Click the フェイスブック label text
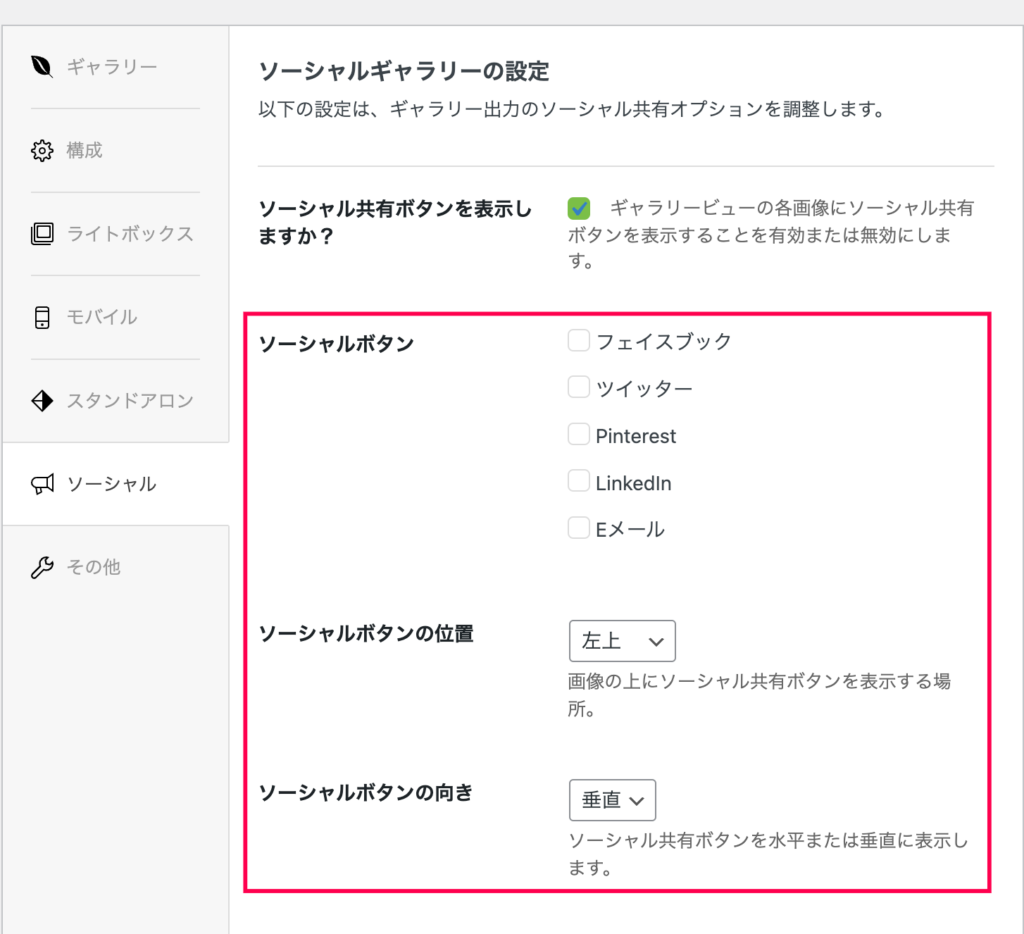1024x934 pixels. click(x=664, y=342)
